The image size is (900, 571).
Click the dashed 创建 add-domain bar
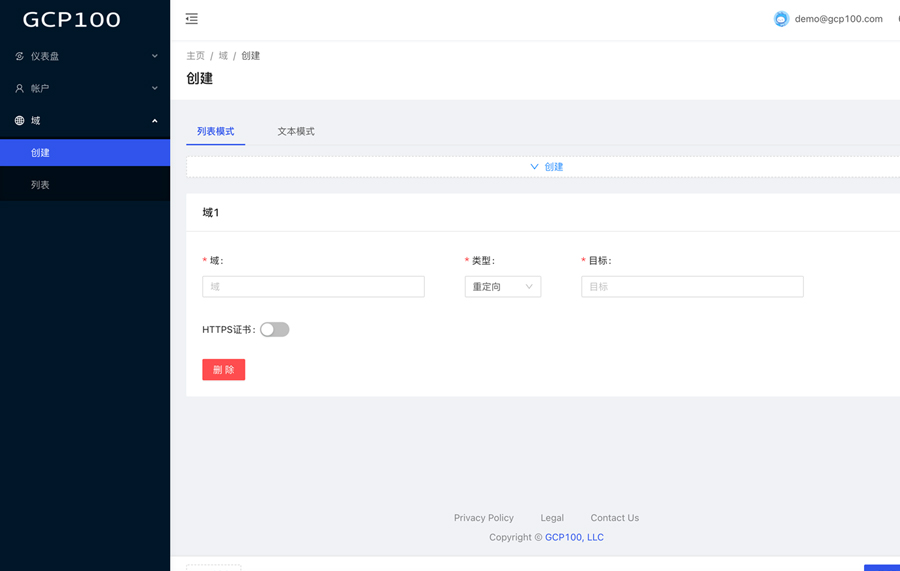pyautogui.click(x=546, y=167)
